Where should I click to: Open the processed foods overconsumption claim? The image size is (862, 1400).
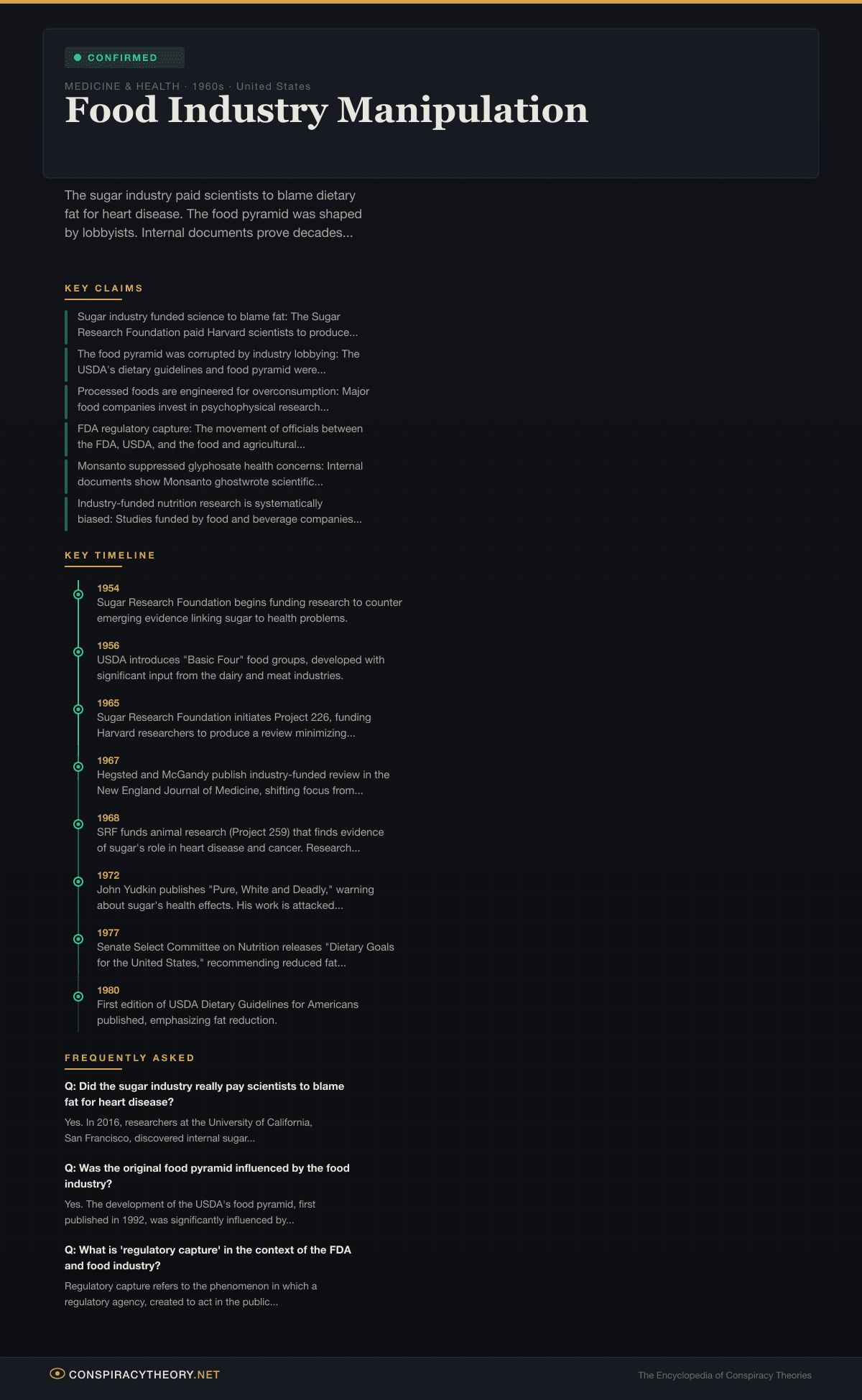[x=223, y=399]
